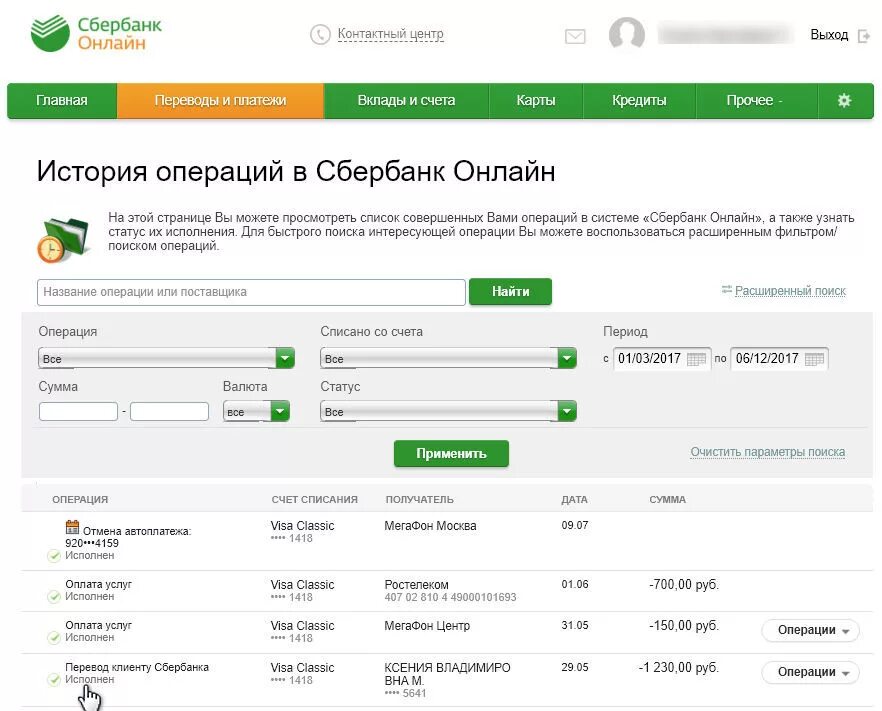Expand Операции menu for МегаФон Центр row
This screenshot has width=882, height=711.
(x=811, y=631)
